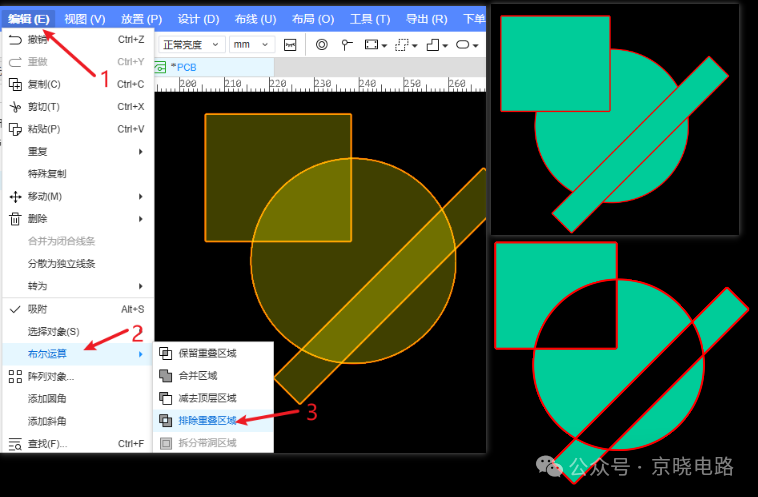Image resolution: width=758 pixels, height=497 pixels.
Task: Choose 添加斜角 entry
Action: 78,421
